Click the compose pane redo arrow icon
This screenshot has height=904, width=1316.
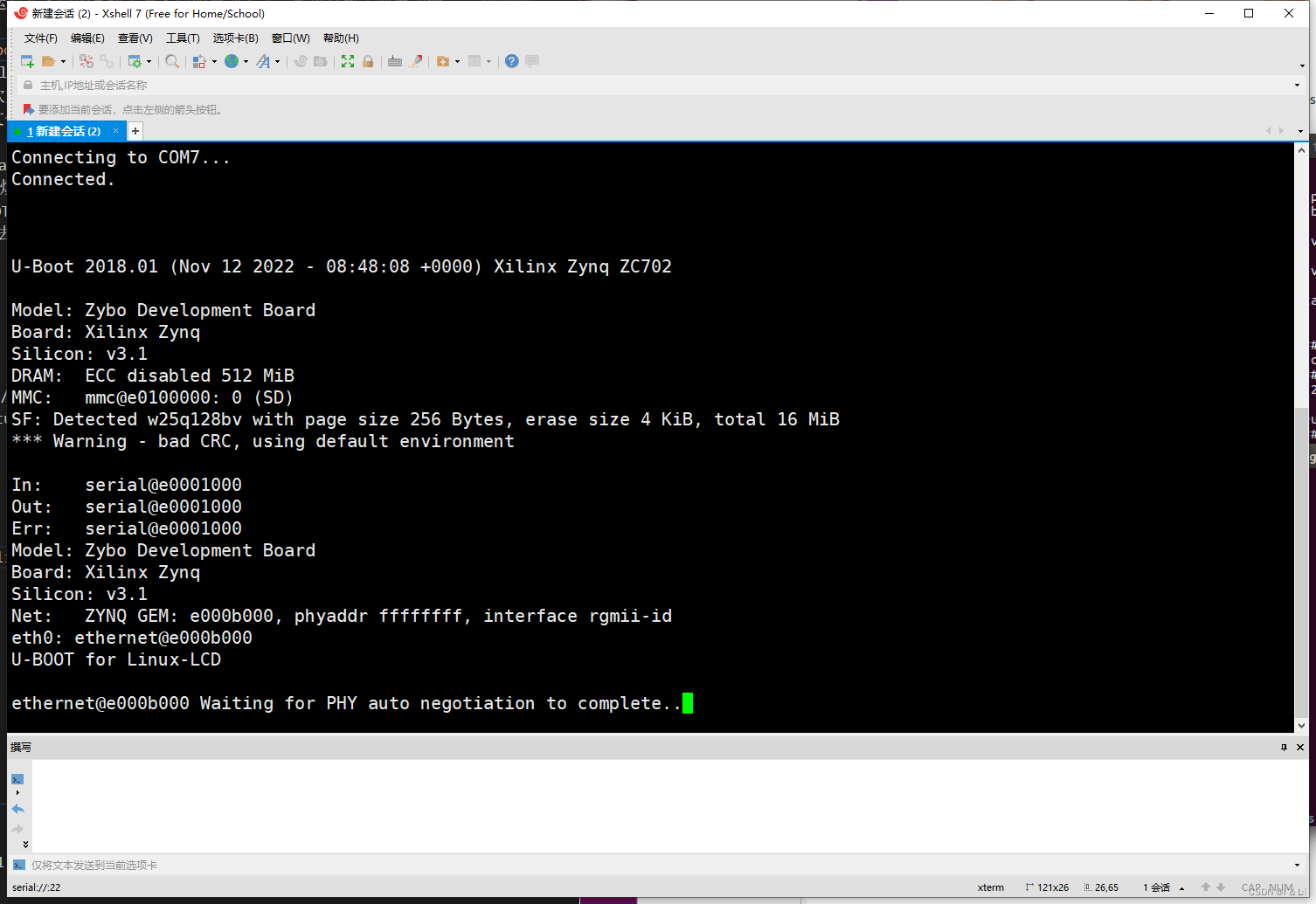pos(17,828)
